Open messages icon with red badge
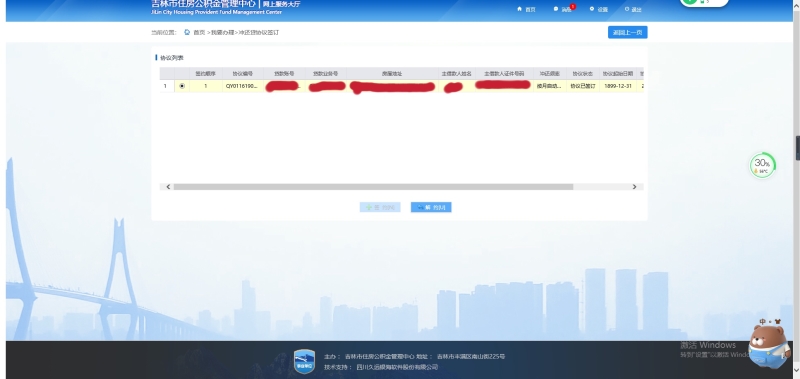The height and width of the screenshot is (379, 800). [556, 9]
